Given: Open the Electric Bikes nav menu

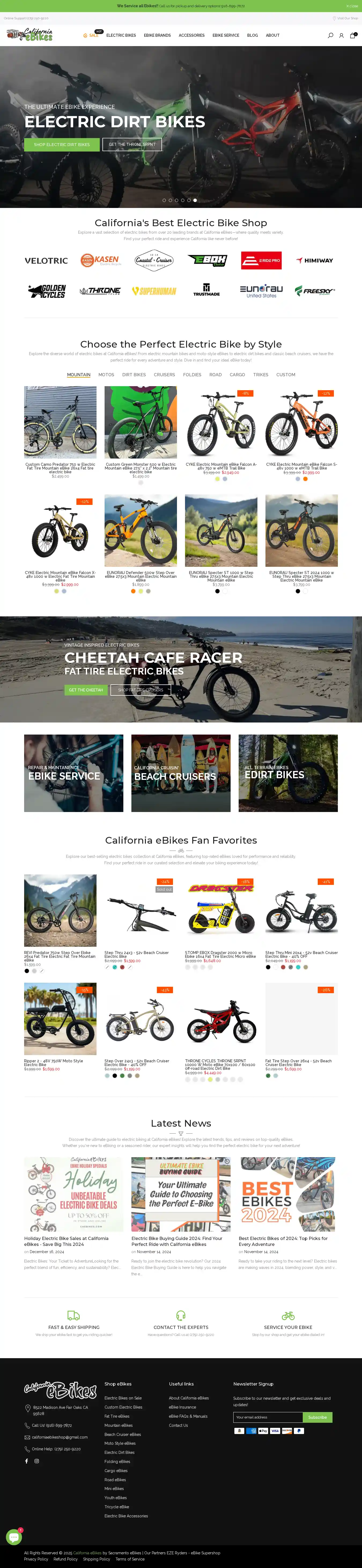Looking at the screenshot, I should click(x=121, y=35).
